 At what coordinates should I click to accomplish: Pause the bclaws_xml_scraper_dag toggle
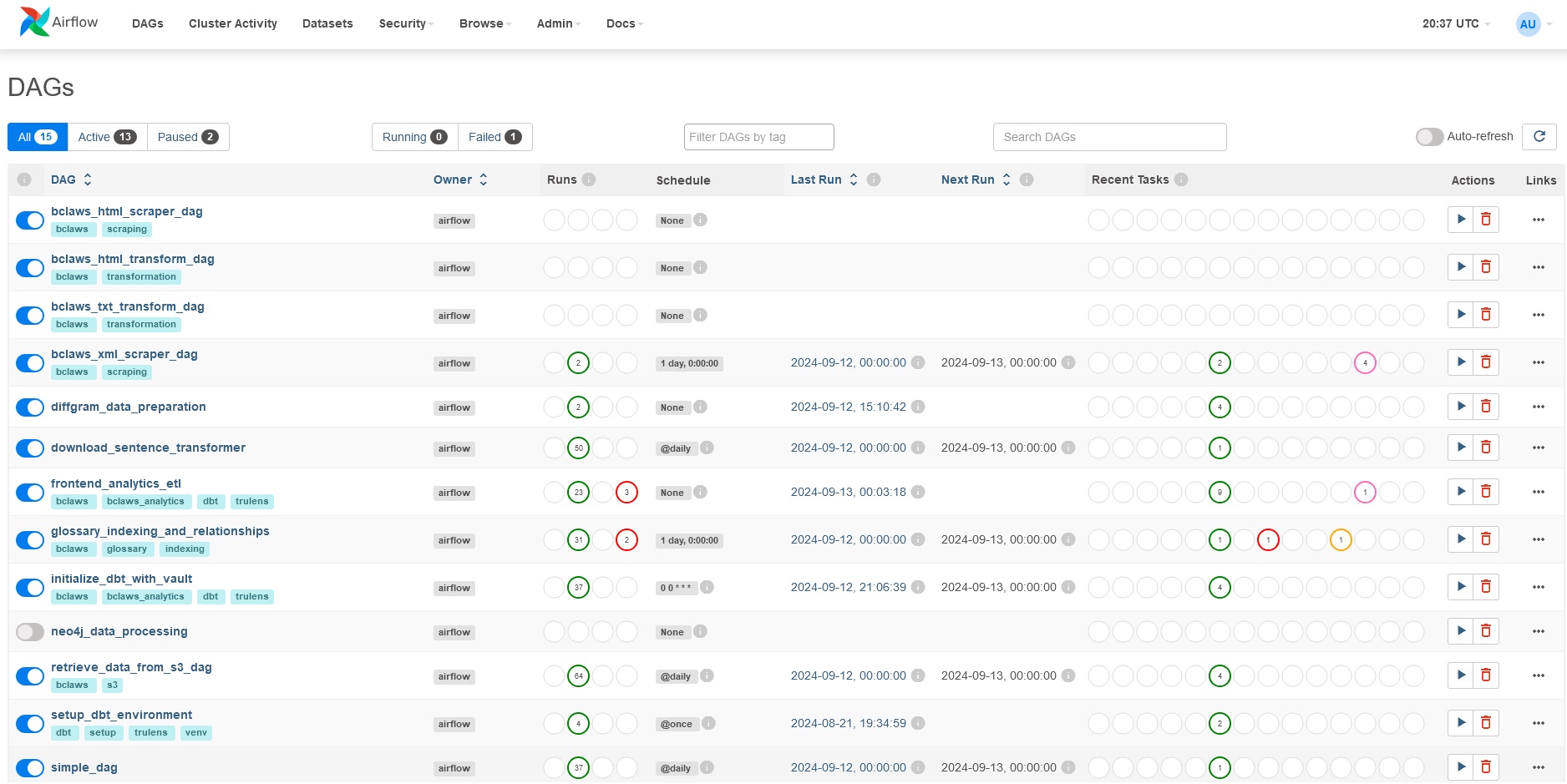(30, 363)
